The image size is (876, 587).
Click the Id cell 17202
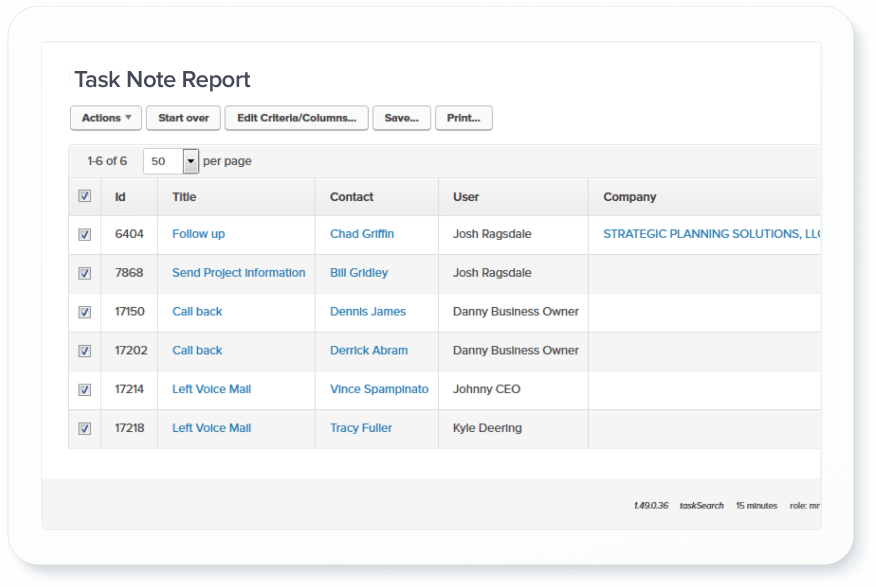point(131,350)
